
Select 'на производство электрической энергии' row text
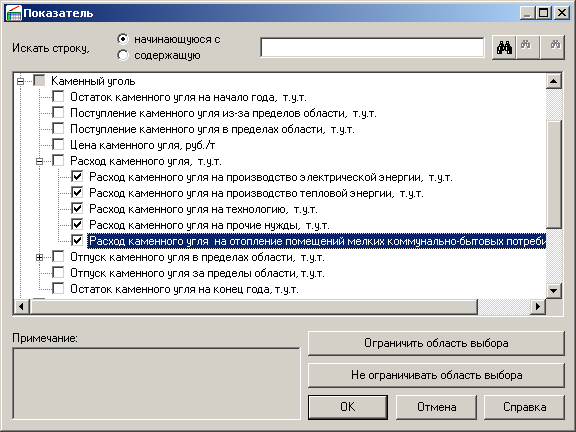pyautogui.click(x=271, y=177)
